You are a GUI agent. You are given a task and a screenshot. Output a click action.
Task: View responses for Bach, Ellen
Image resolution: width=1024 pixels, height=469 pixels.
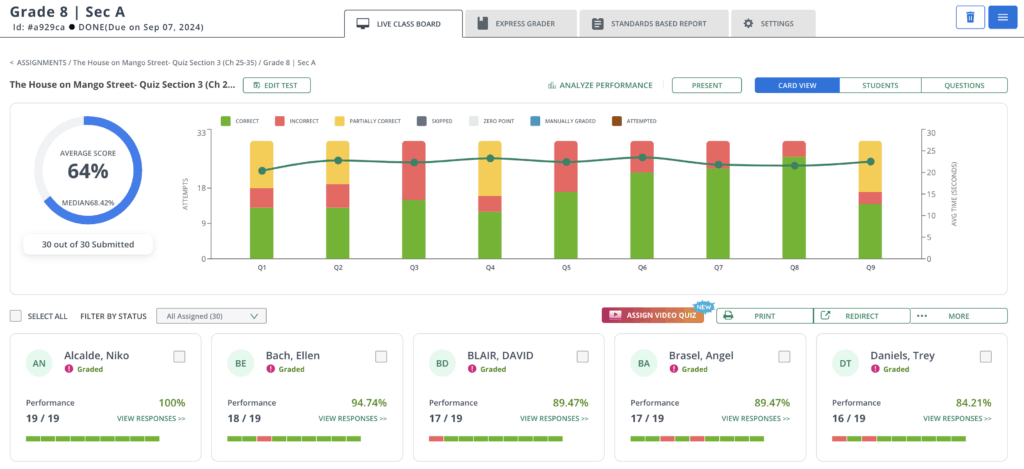click(x=353, y=419)
